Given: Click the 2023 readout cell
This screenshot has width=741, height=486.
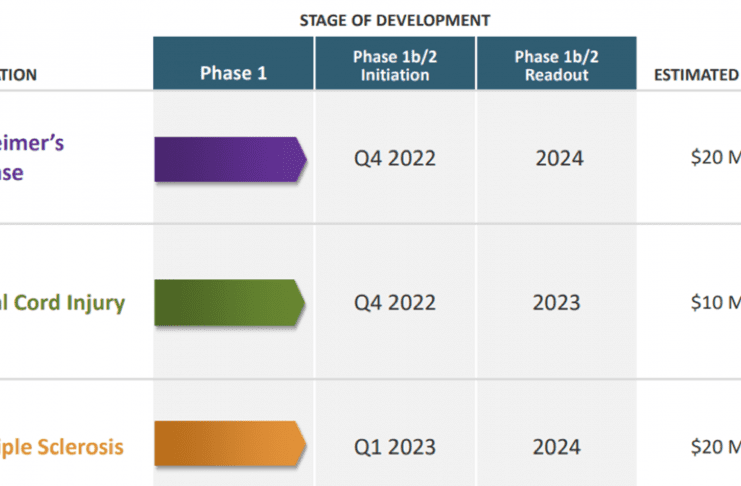Looking at the screenshot, I should point(558,303).
